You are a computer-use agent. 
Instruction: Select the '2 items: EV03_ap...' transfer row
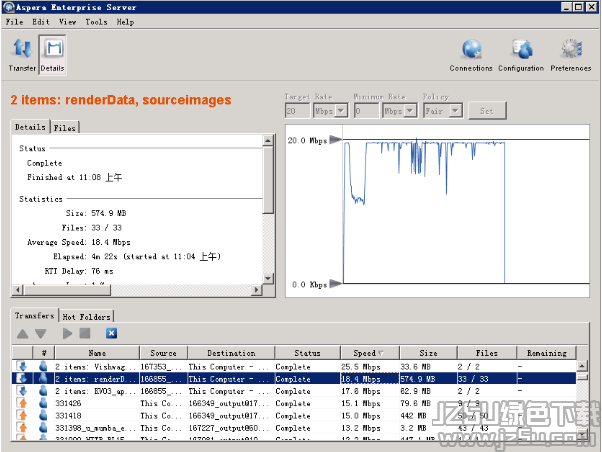(x=294, y=391)
